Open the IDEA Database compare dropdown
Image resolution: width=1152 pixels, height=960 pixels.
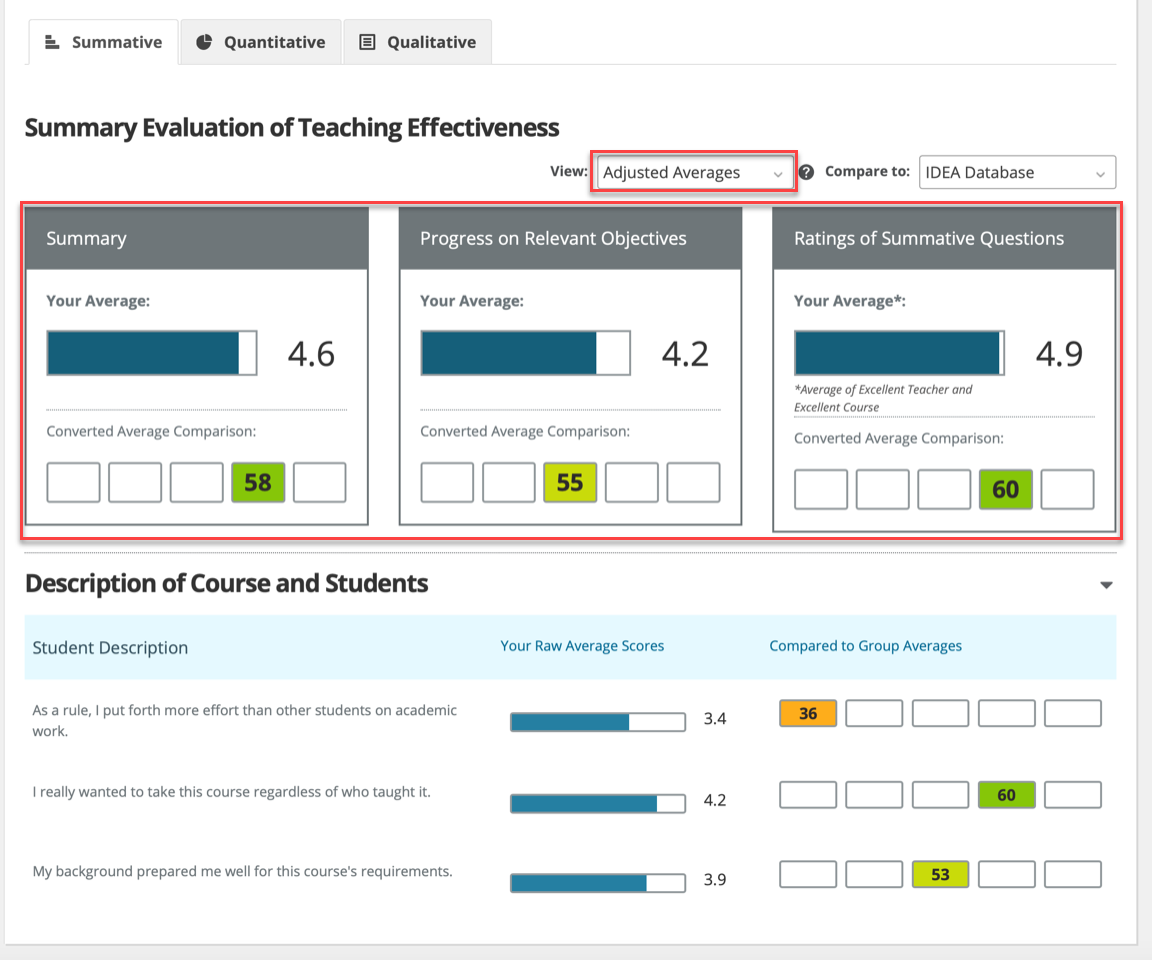pos(1016,173)
